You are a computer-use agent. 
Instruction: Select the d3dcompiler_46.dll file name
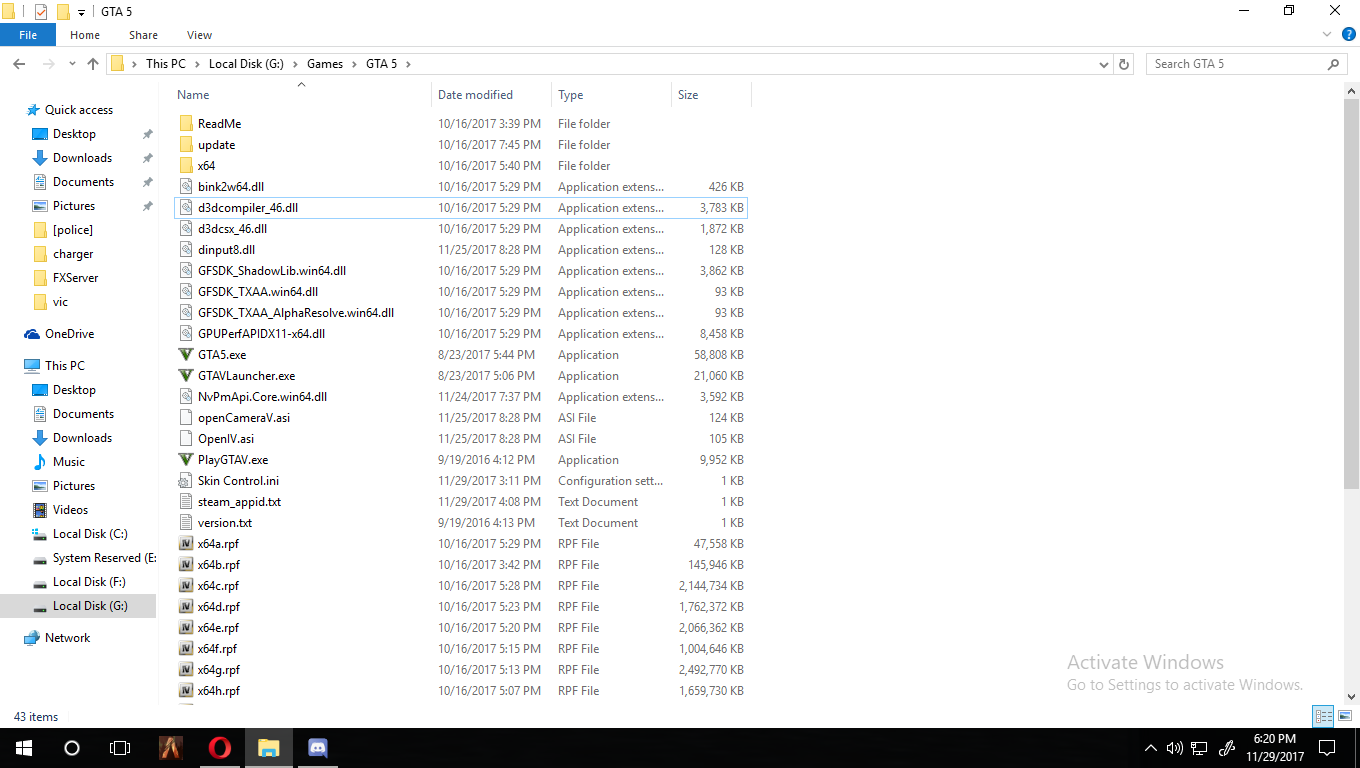click(248, 208)
